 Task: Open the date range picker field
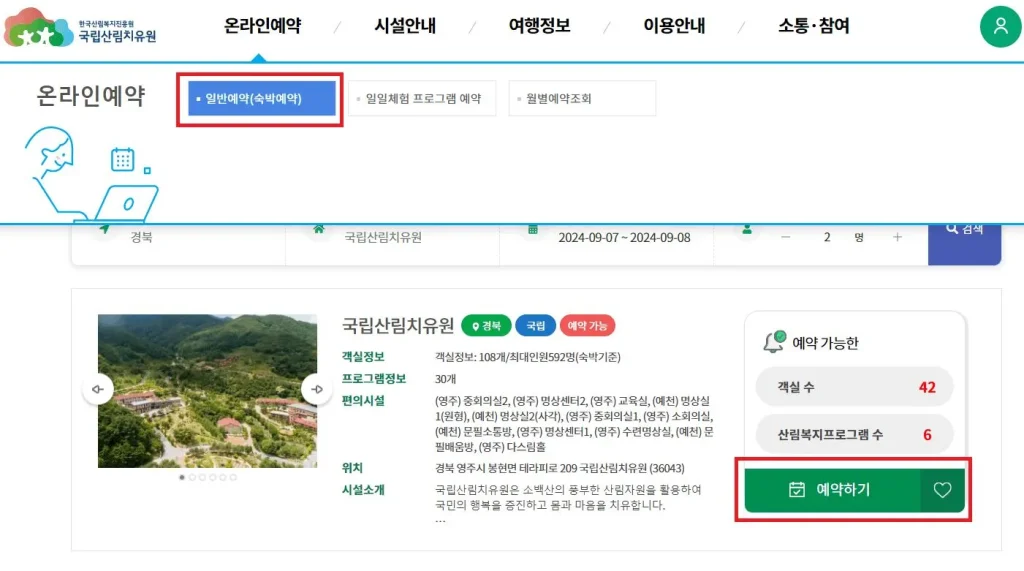pos(623,238)
